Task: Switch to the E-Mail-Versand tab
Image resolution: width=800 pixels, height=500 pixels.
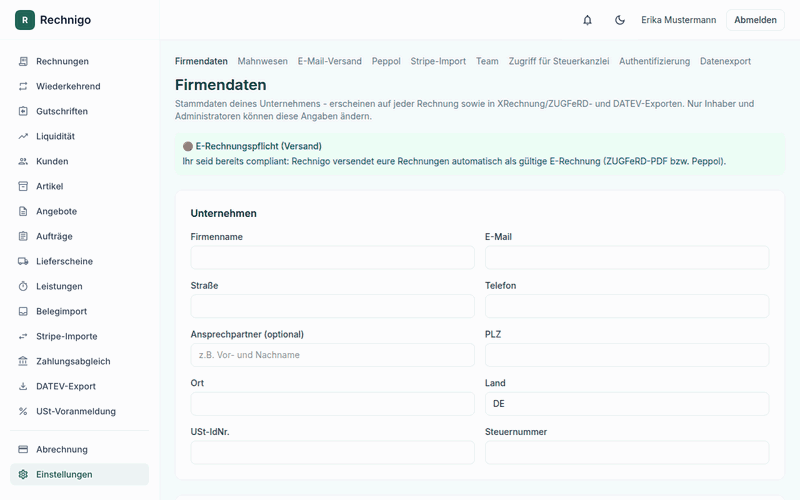Action: 330,61
